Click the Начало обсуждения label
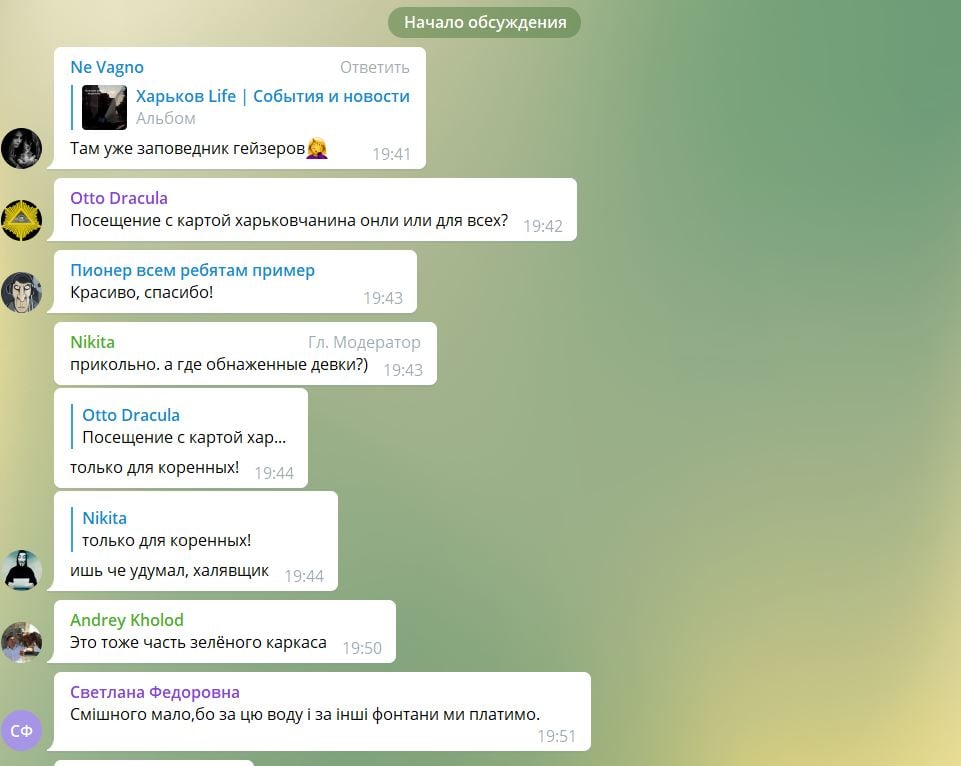Image resolution: width=961 pixels, height=766 pixels. click(484, 23)
